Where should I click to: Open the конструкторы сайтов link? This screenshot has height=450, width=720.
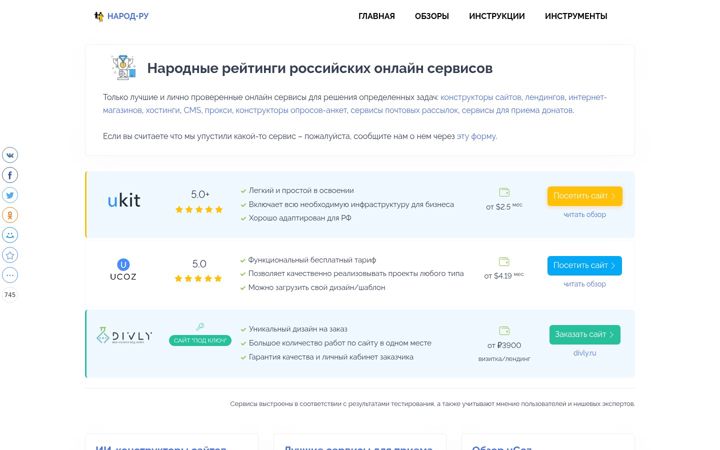point(481,97)
